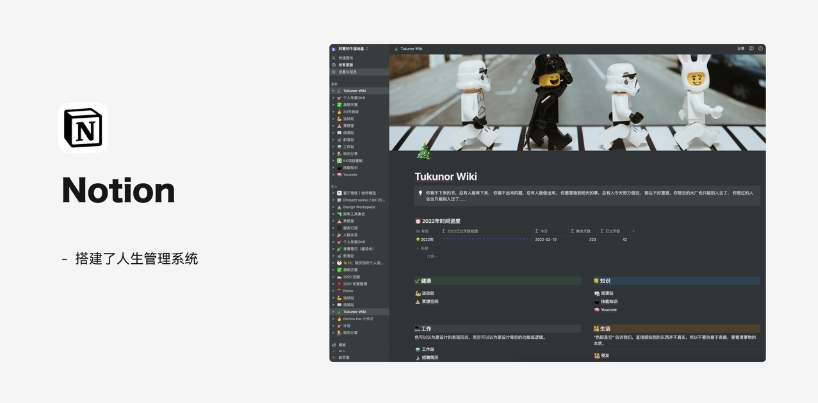Open 运动站 link under 健康
This screenshot has height=403, width=818.
click(x=425, y=293)
